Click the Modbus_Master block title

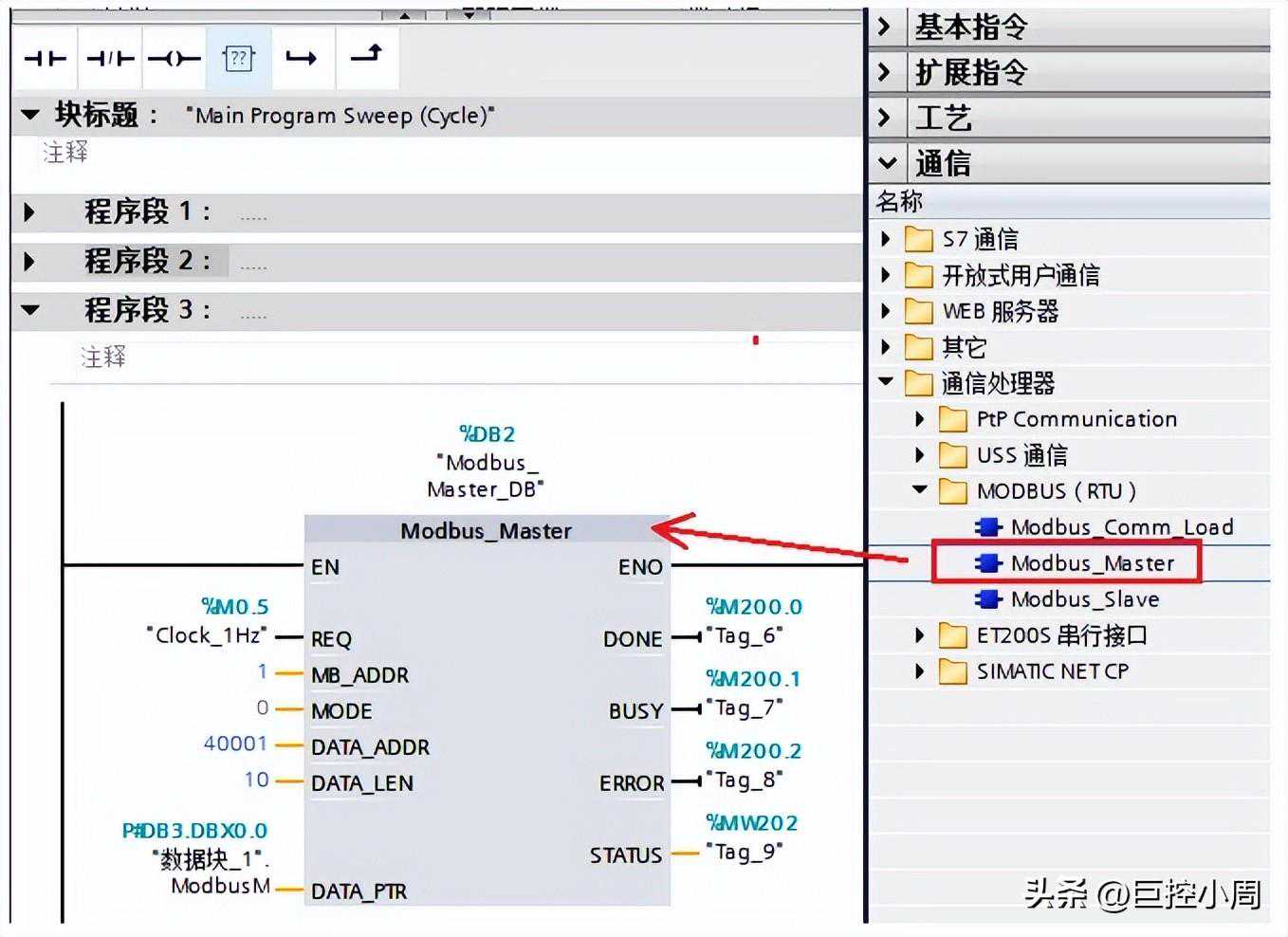[486, 531]
